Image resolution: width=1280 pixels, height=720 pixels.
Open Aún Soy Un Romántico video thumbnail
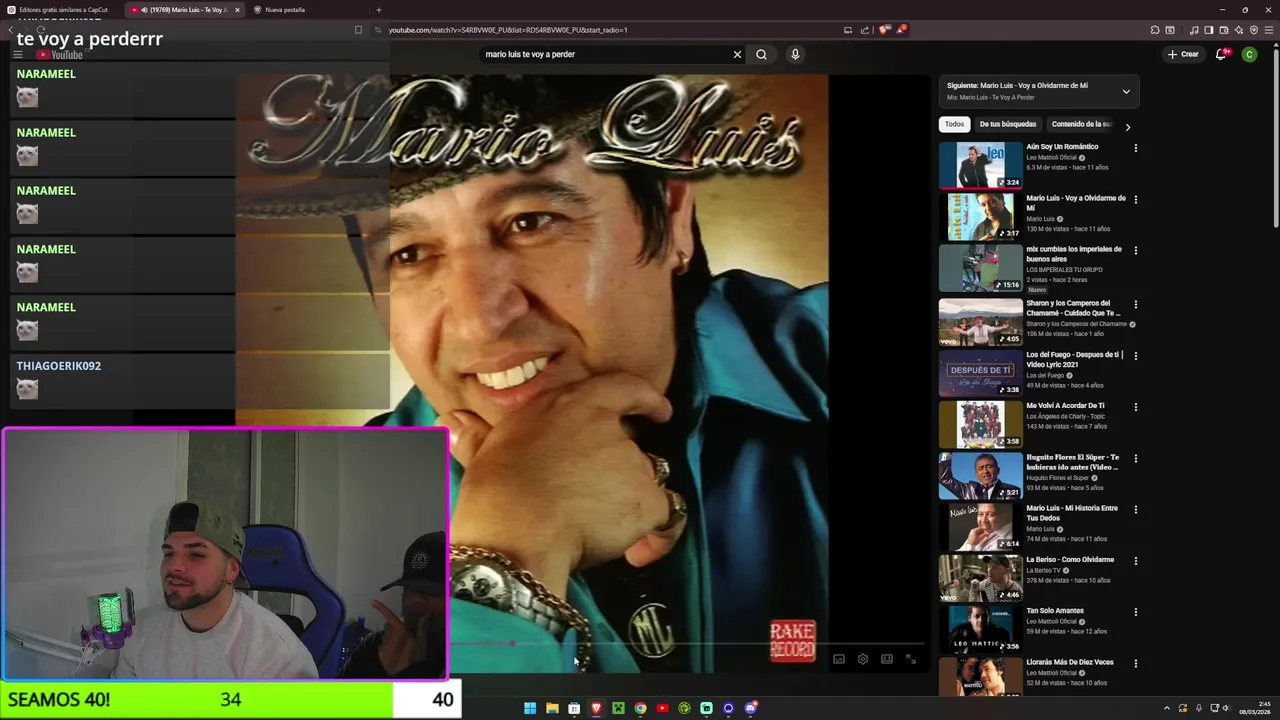[x=980, y=165]
